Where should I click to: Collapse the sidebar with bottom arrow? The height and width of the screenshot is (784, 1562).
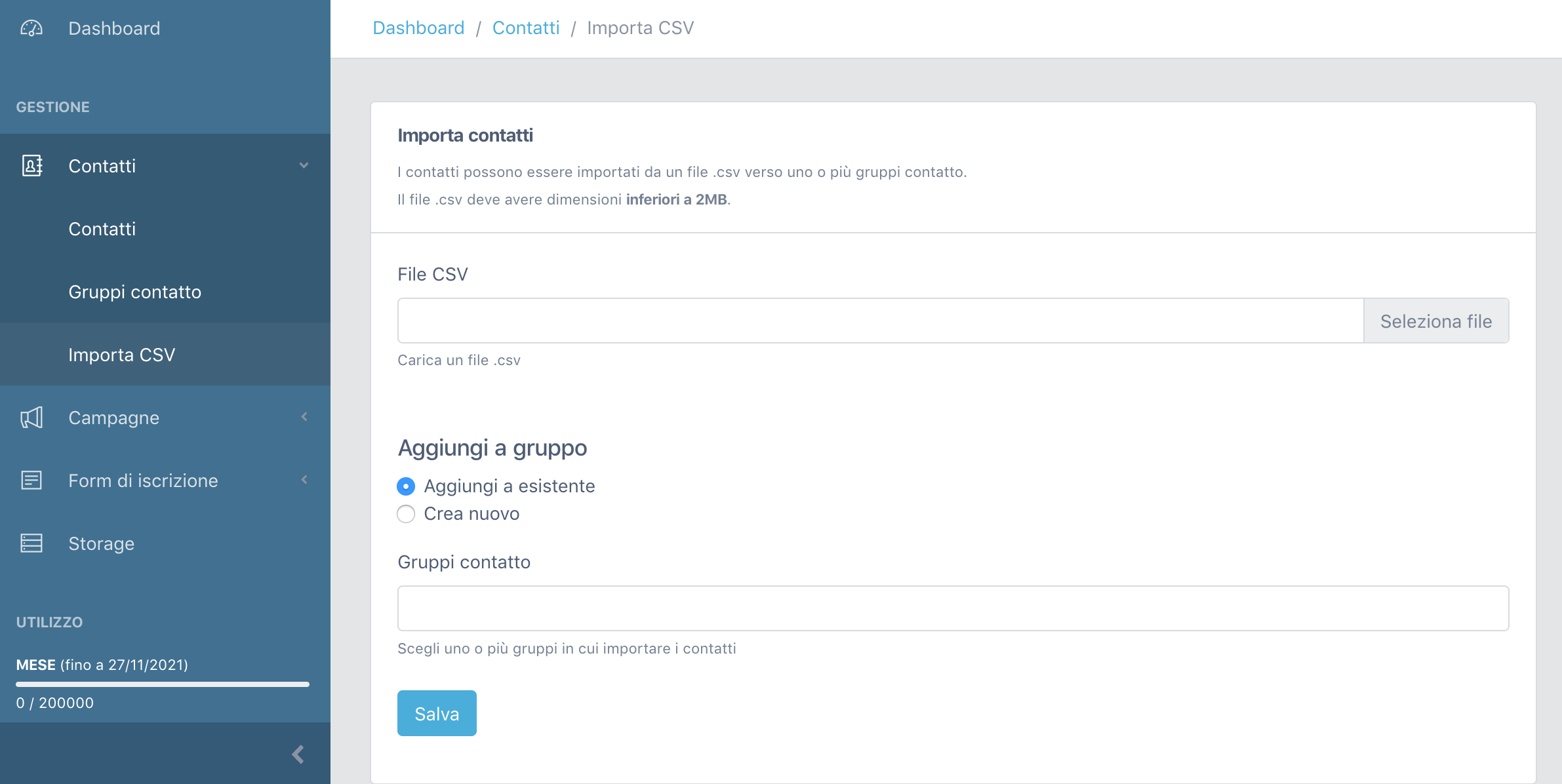(298, 754)
